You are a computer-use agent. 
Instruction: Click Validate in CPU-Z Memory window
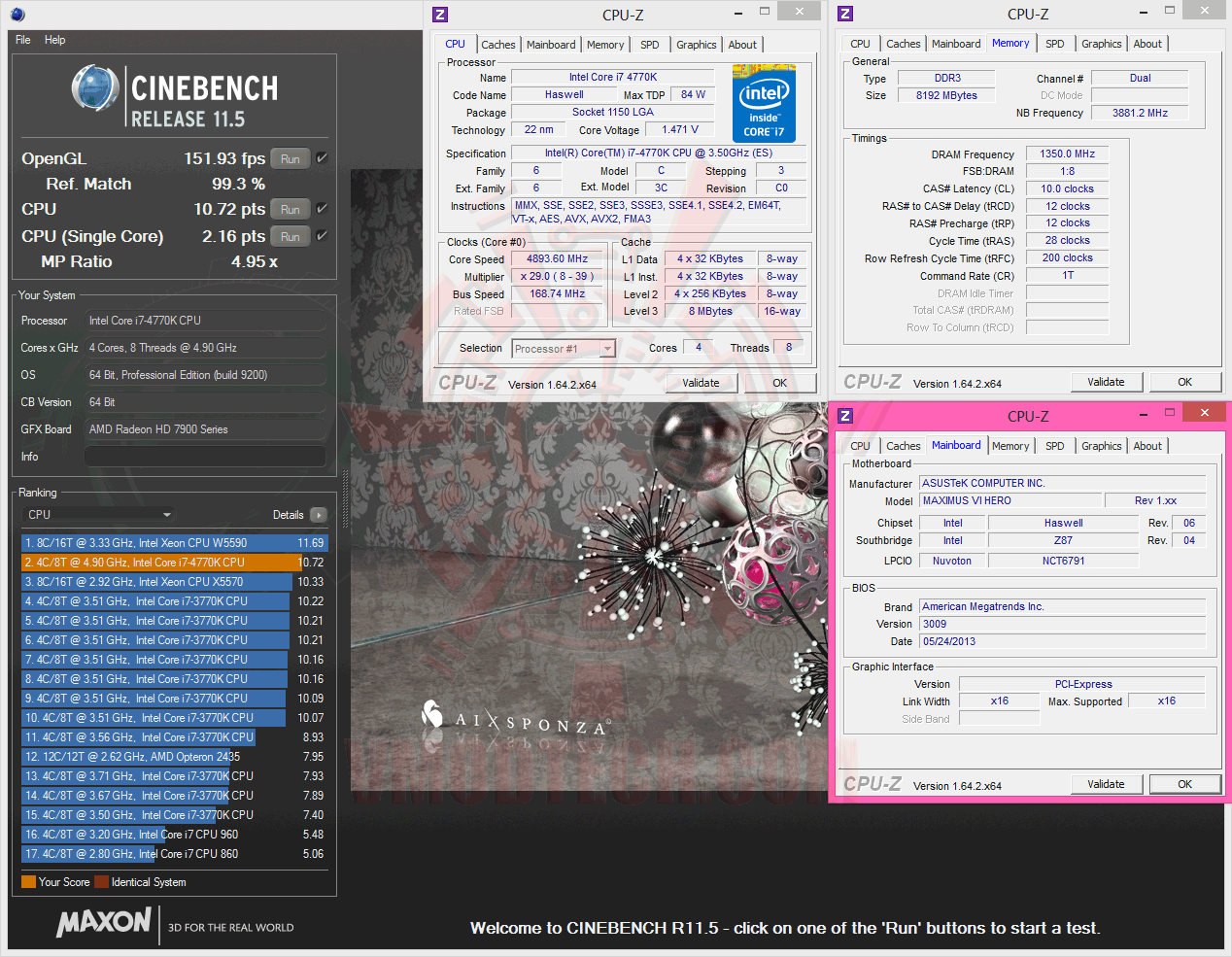1106,382
